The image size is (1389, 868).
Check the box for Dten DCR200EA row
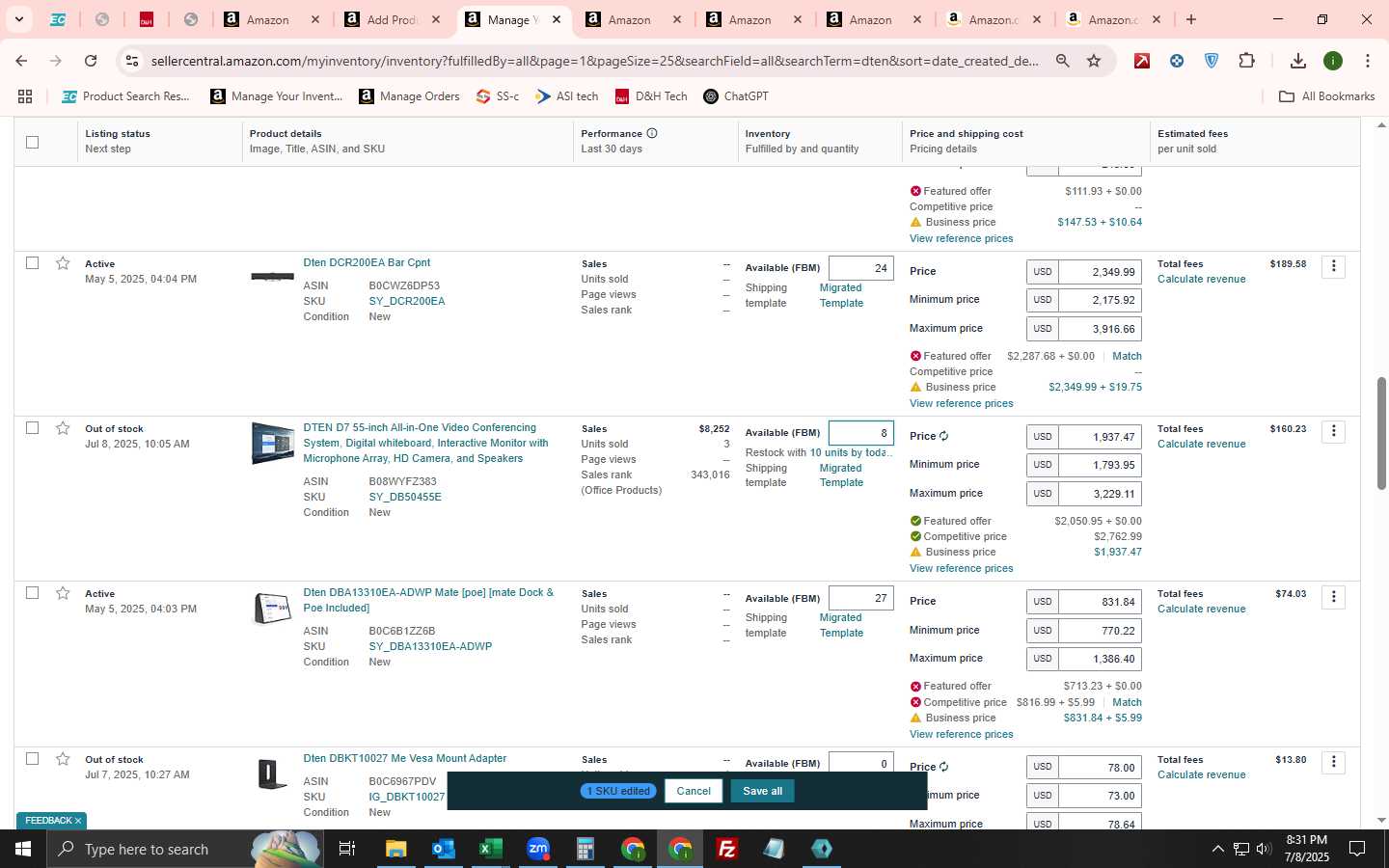click(32, 262)
